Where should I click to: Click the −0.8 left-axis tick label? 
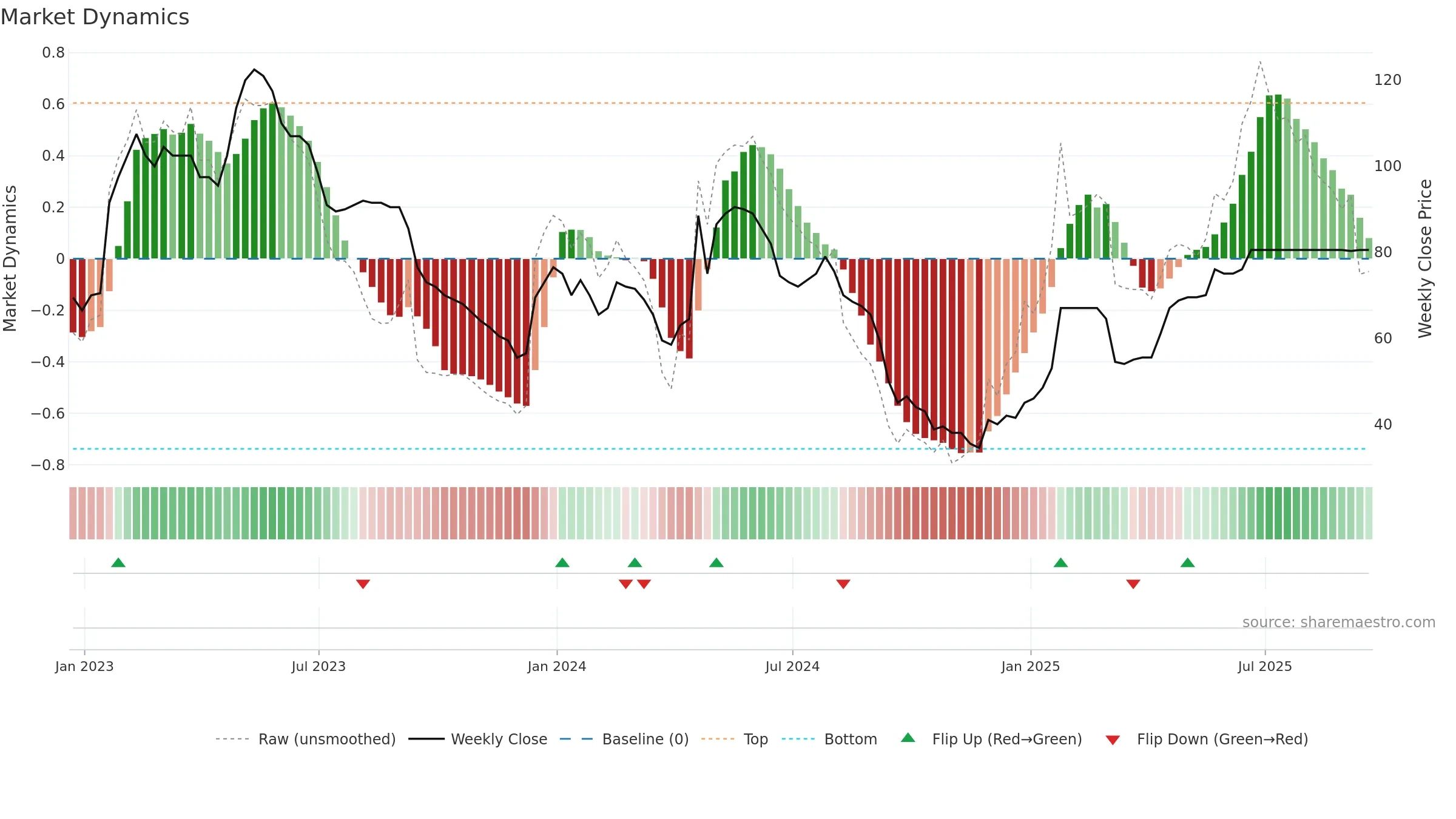click(x=48, y=465)
